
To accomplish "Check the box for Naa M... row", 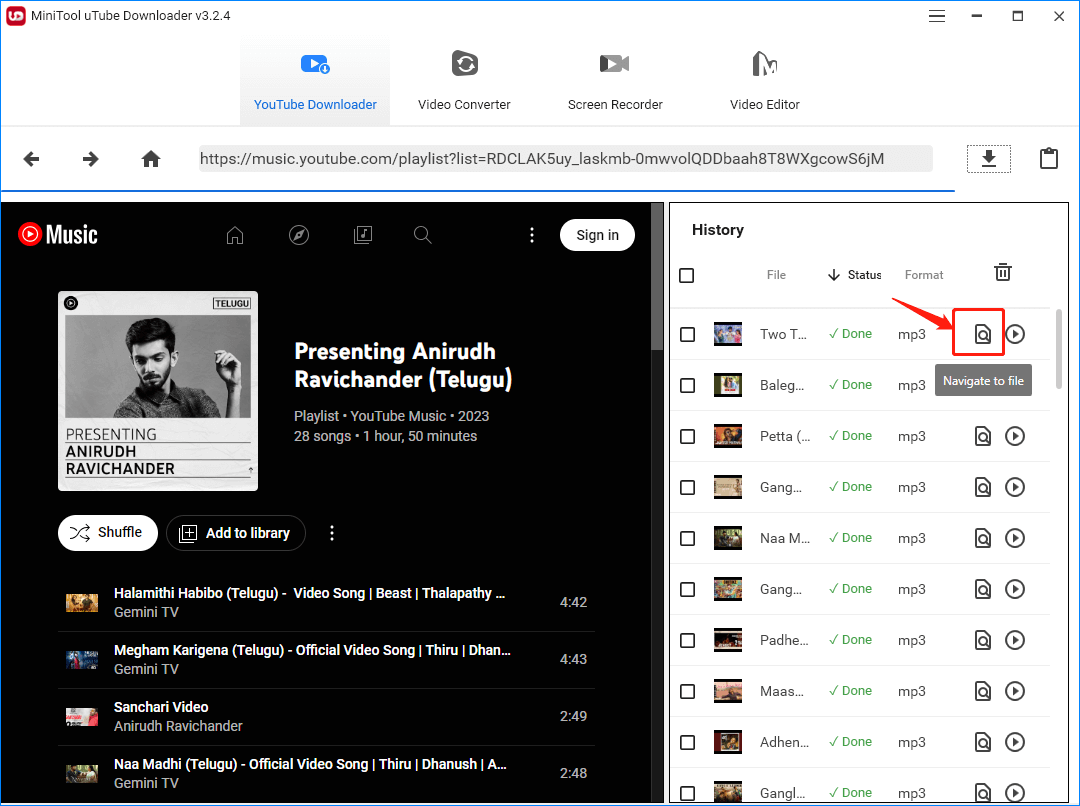I will click(x=687, y=538).
